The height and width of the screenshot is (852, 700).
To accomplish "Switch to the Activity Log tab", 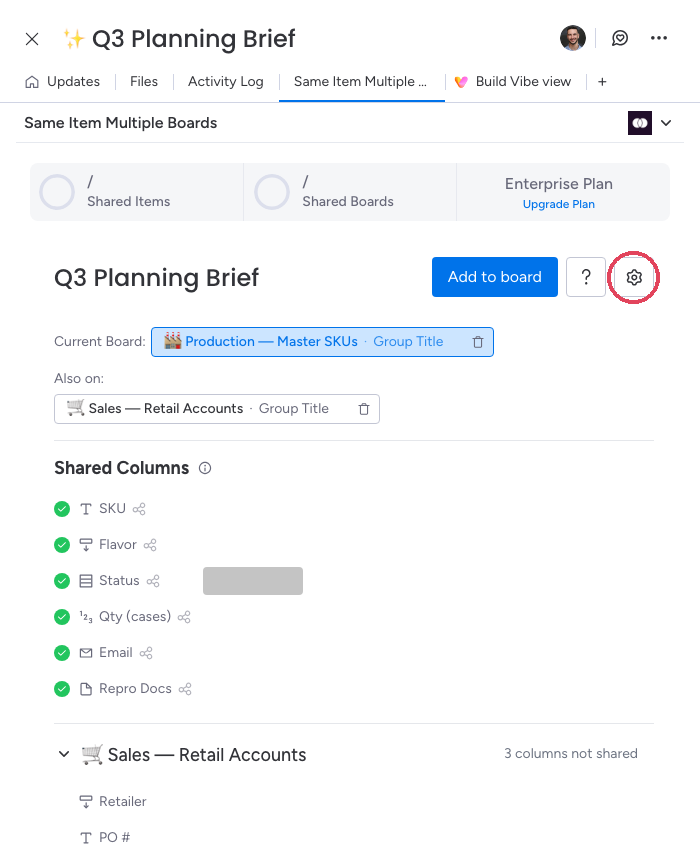I will point(226,82).
